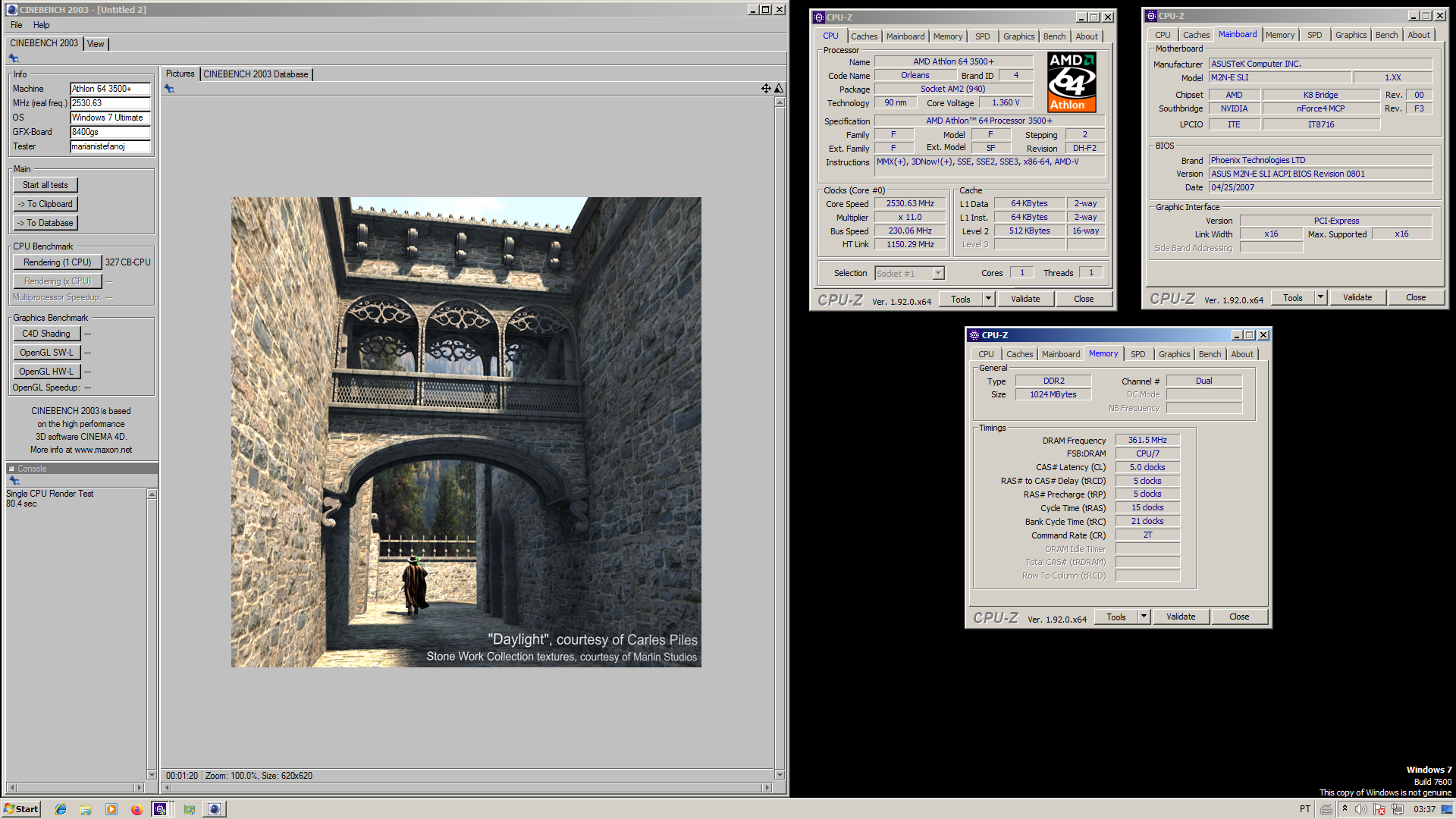Open the About tab in CPU-Z Memory window
This screenshot has width=1456, height=819.
[1241, 354]
